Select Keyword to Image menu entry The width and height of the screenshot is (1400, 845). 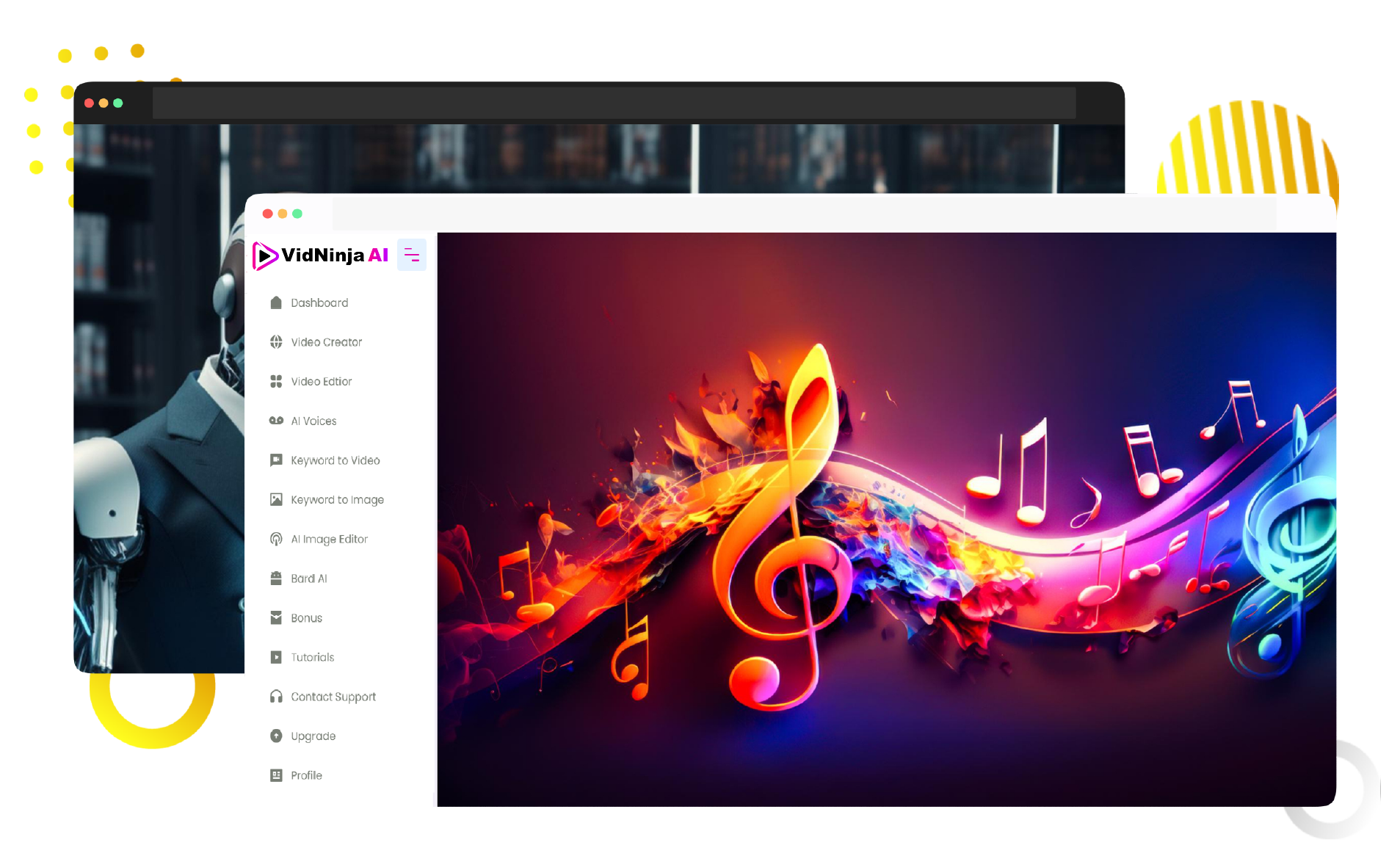click(337, 500)
